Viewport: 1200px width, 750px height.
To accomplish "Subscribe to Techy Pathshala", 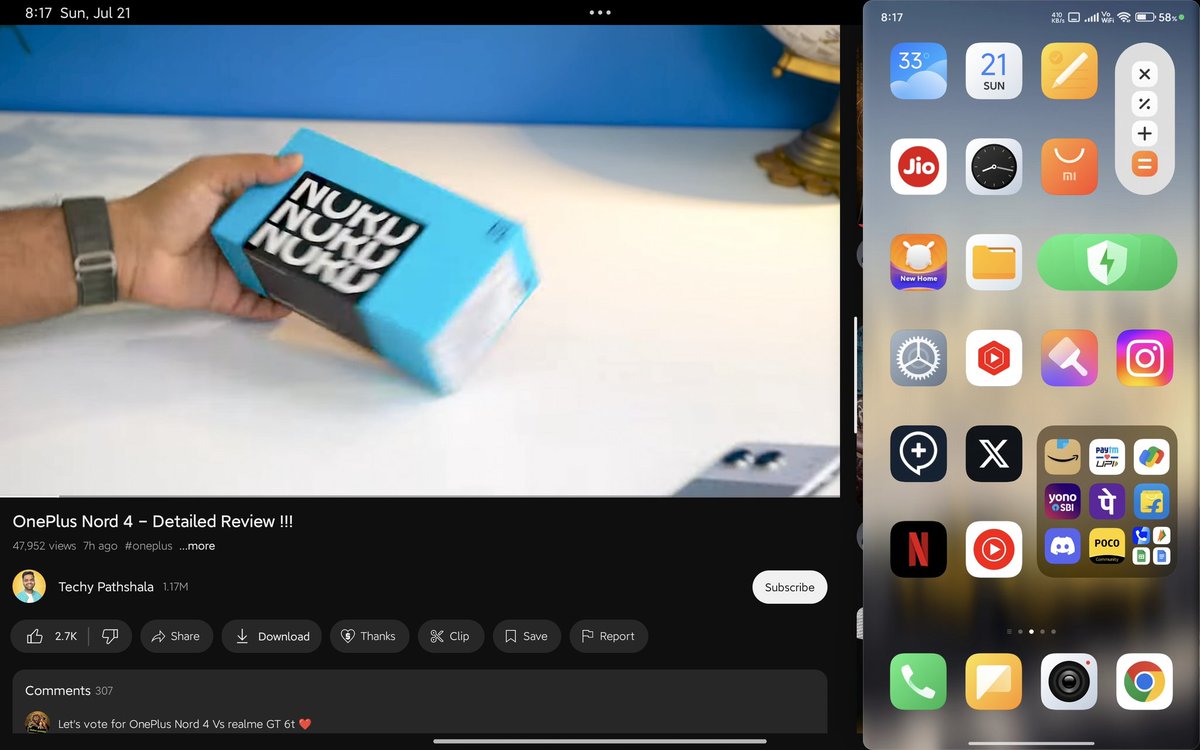I will (790, 587).
